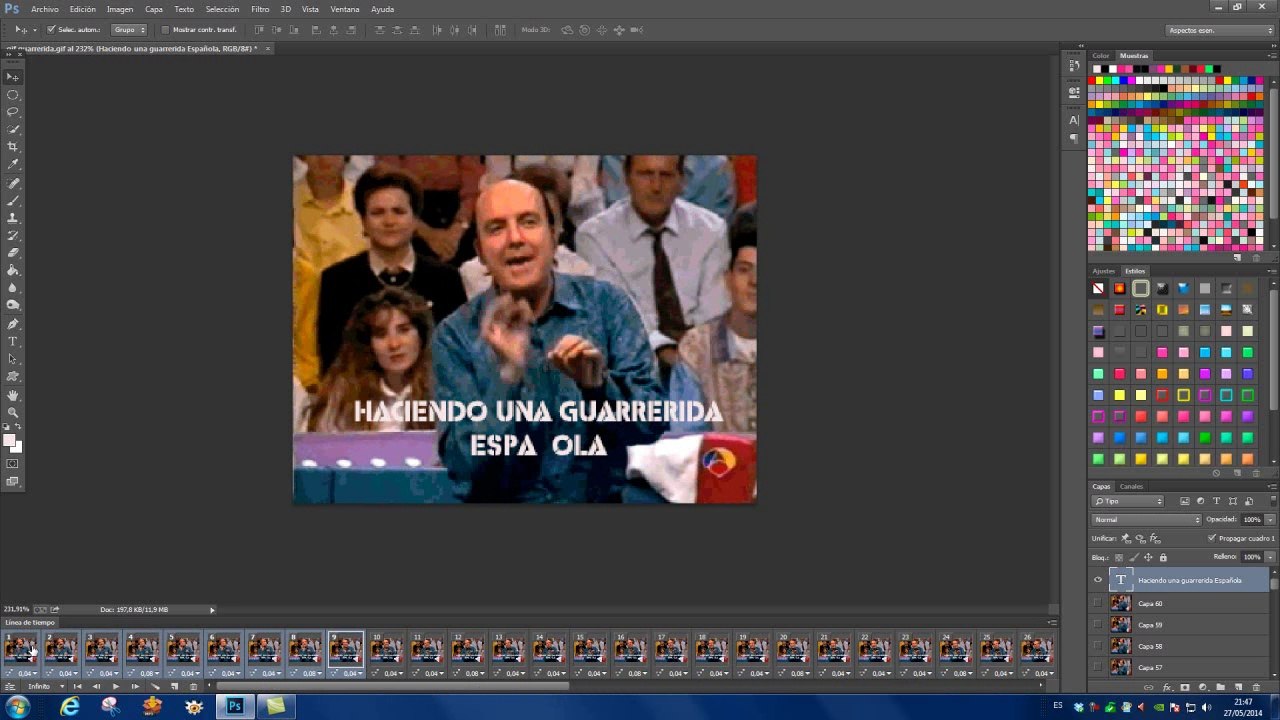
Task: Delete the selected timeline frame
Action: tap(193, 686)
